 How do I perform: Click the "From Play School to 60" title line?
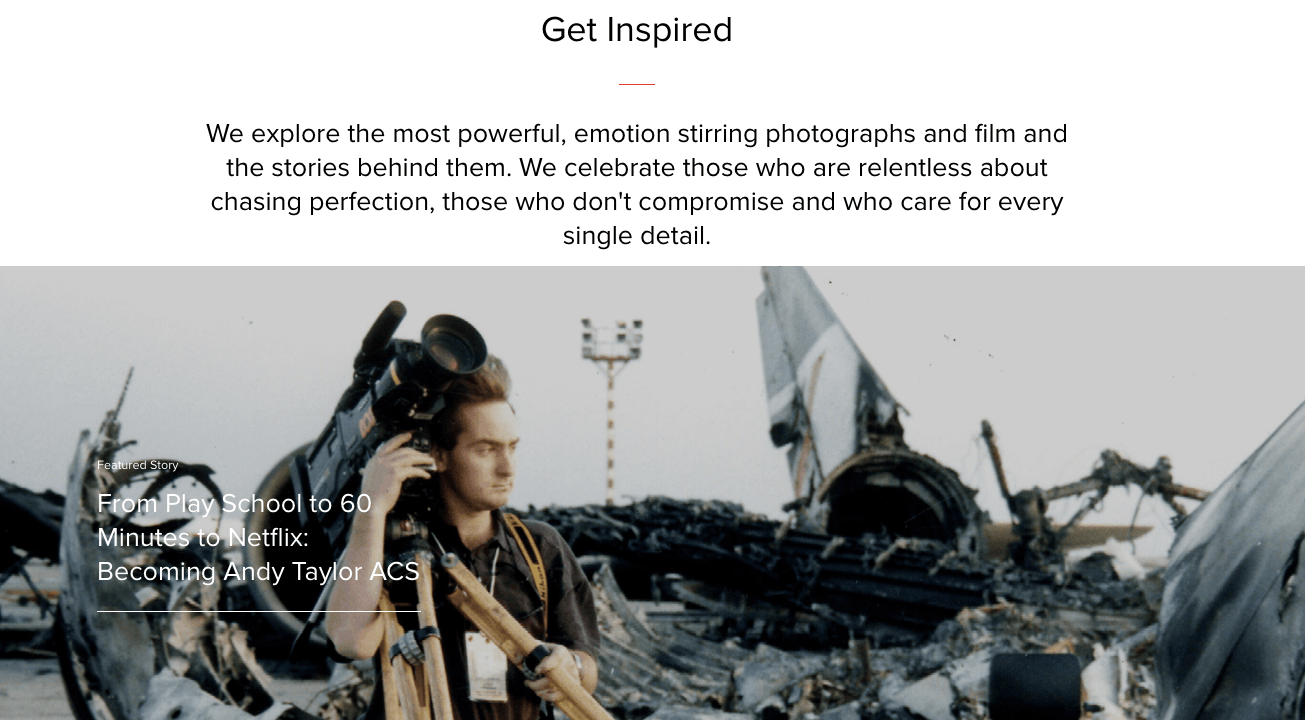[x=234, y=504]
